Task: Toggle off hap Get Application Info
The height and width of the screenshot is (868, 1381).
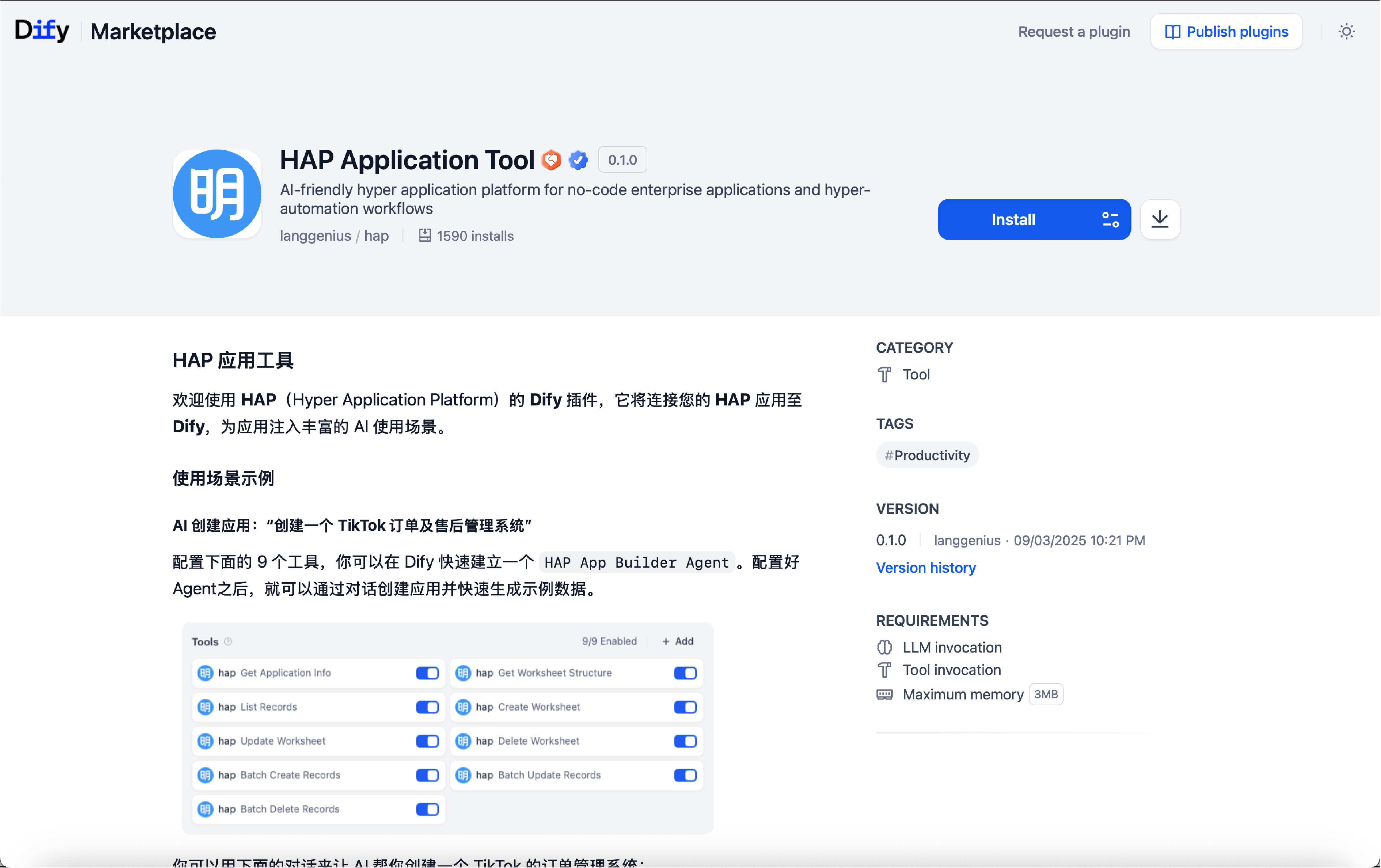Action: (x=427, y=673)
